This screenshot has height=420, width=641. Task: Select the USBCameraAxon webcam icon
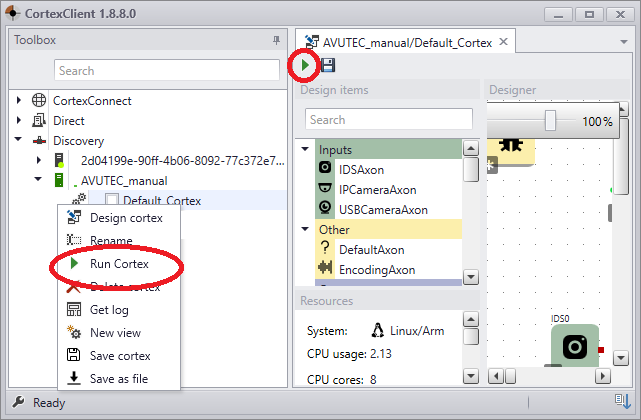325,207
